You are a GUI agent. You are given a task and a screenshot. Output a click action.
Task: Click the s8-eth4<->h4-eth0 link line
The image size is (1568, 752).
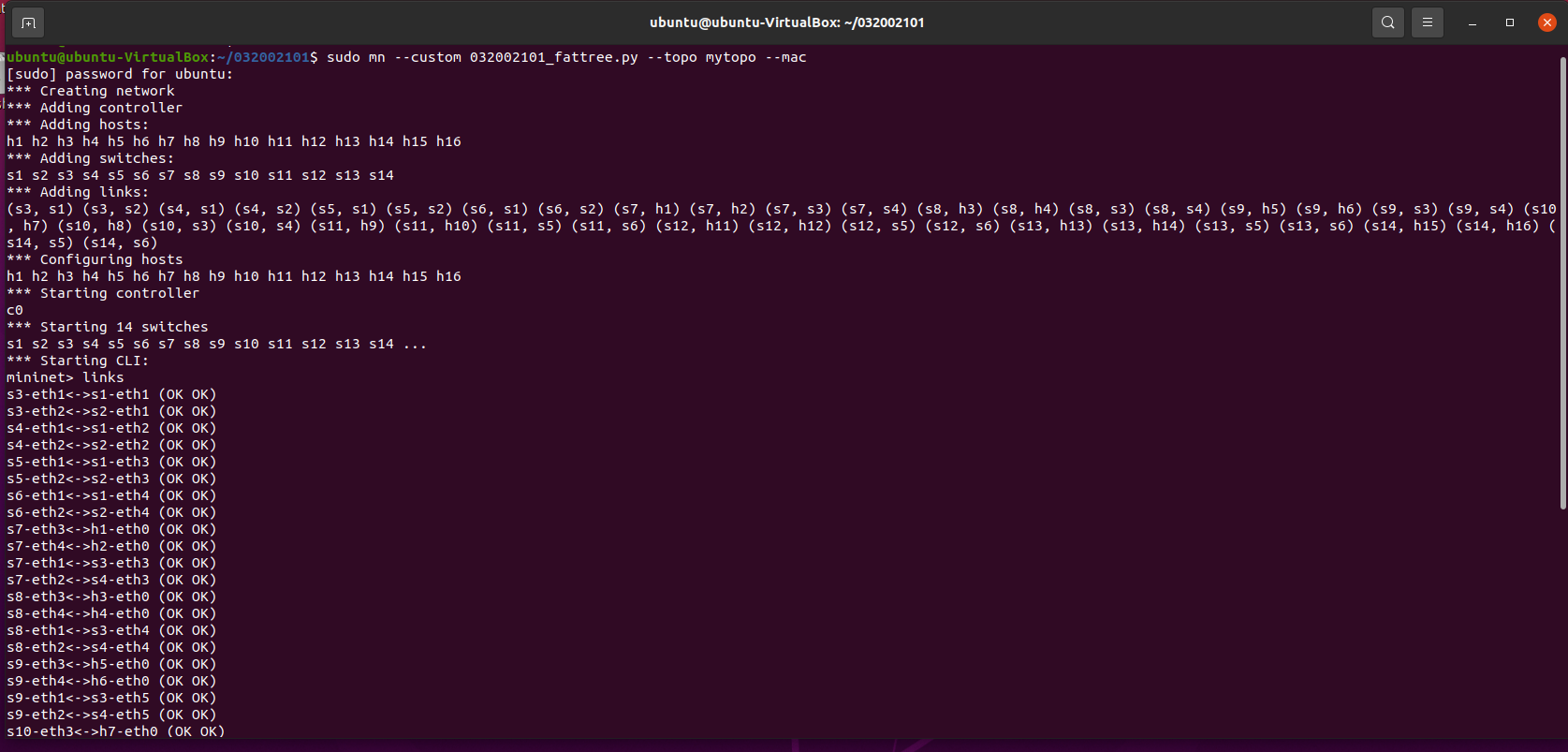[x=111, y=613]
